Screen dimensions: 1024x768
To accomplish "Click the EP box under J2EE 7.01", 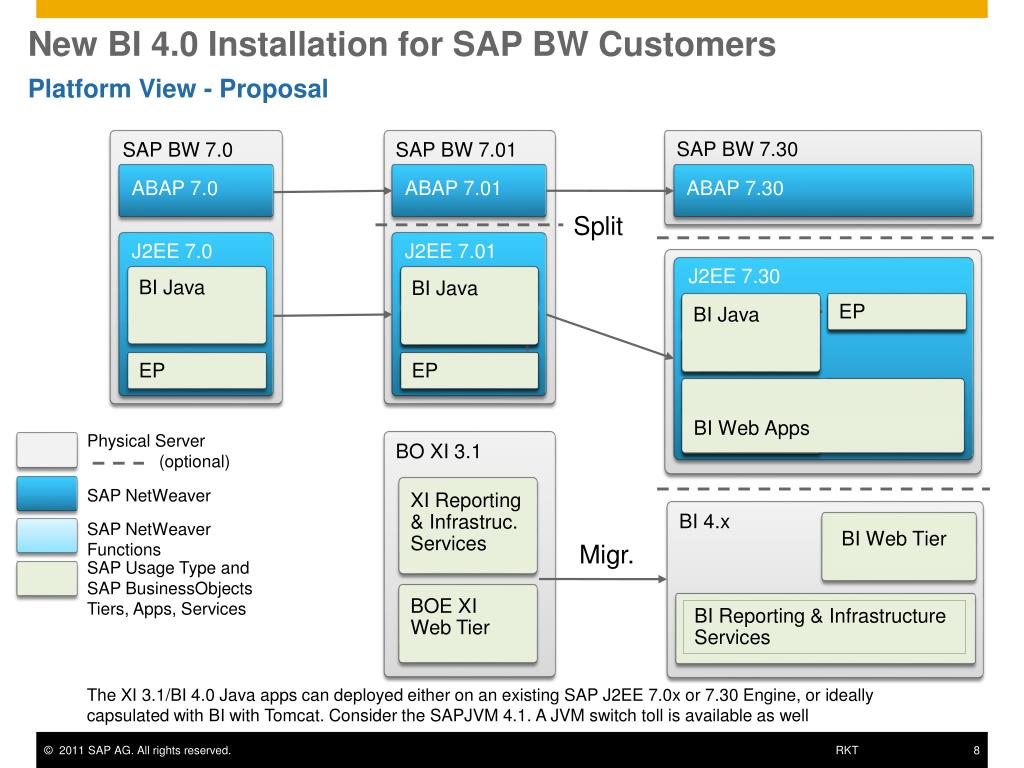I will click(470, 370).
